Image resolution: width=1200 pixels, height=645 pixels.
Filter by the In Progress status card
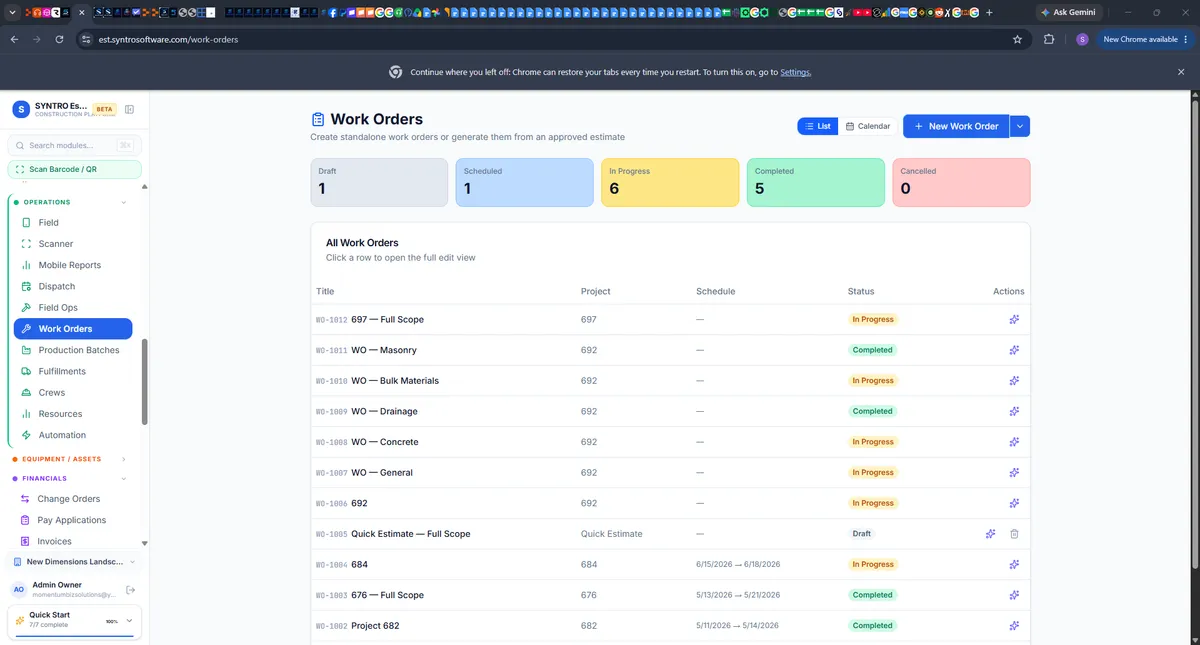[x=670, y=182]
